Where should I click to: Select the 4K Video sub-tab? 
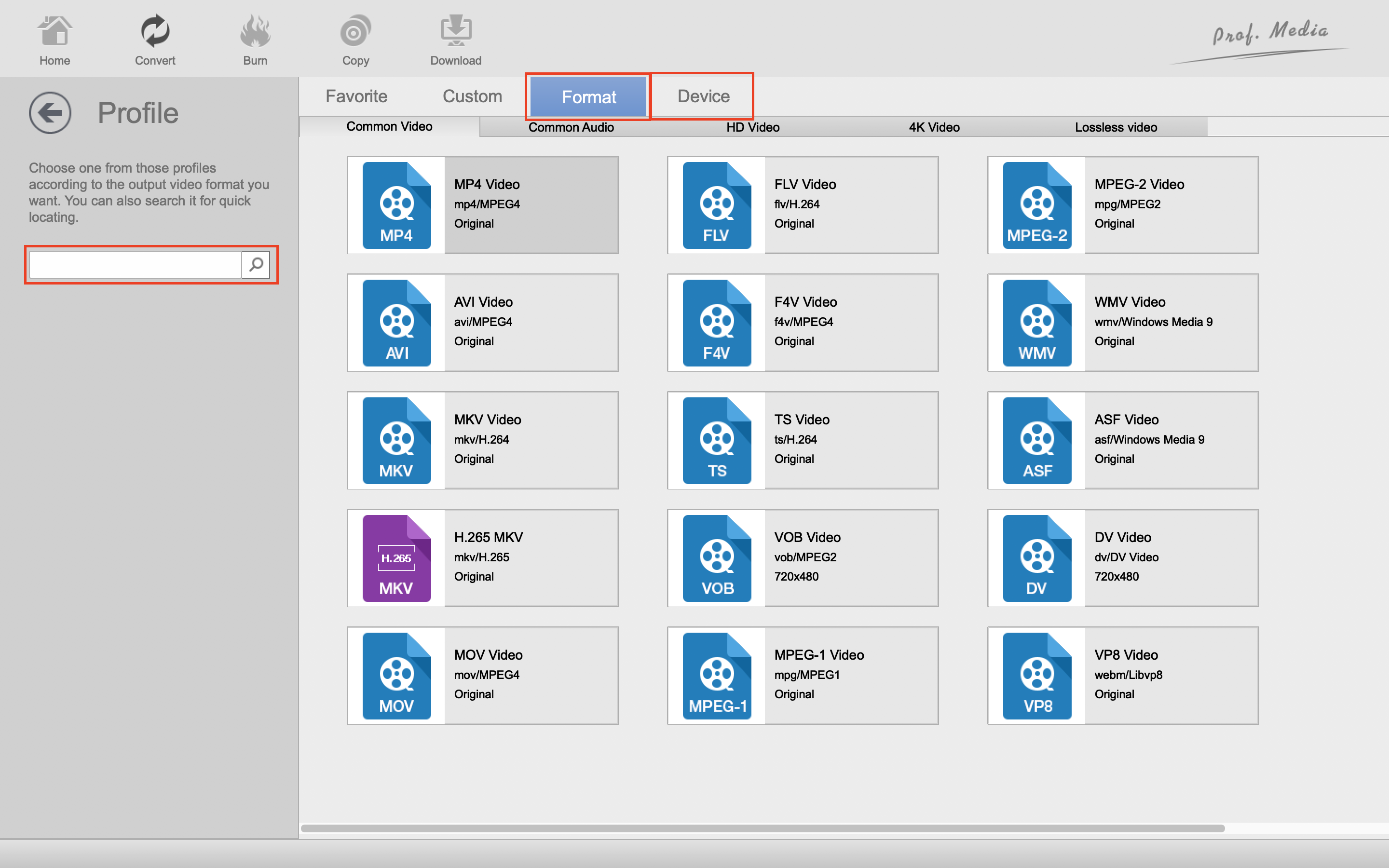point(934,127)
